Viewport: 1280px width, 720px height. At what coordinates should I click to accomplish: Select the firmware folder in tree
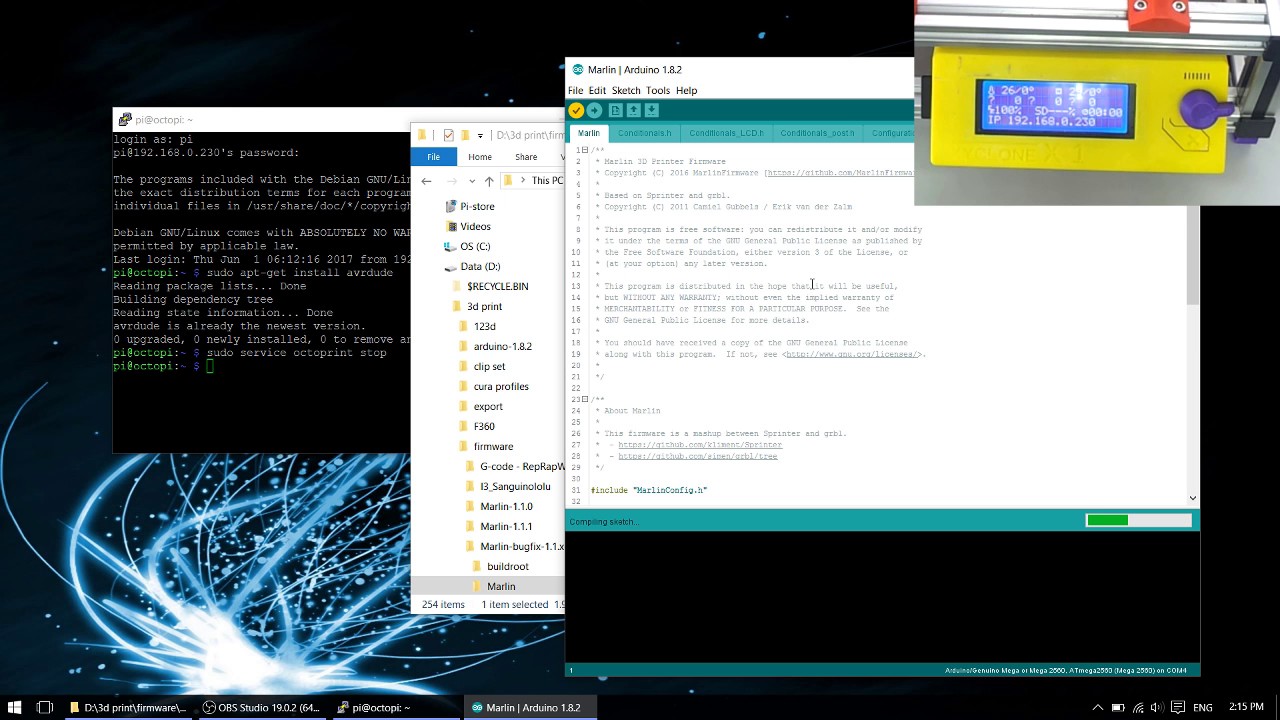[493, 446]
